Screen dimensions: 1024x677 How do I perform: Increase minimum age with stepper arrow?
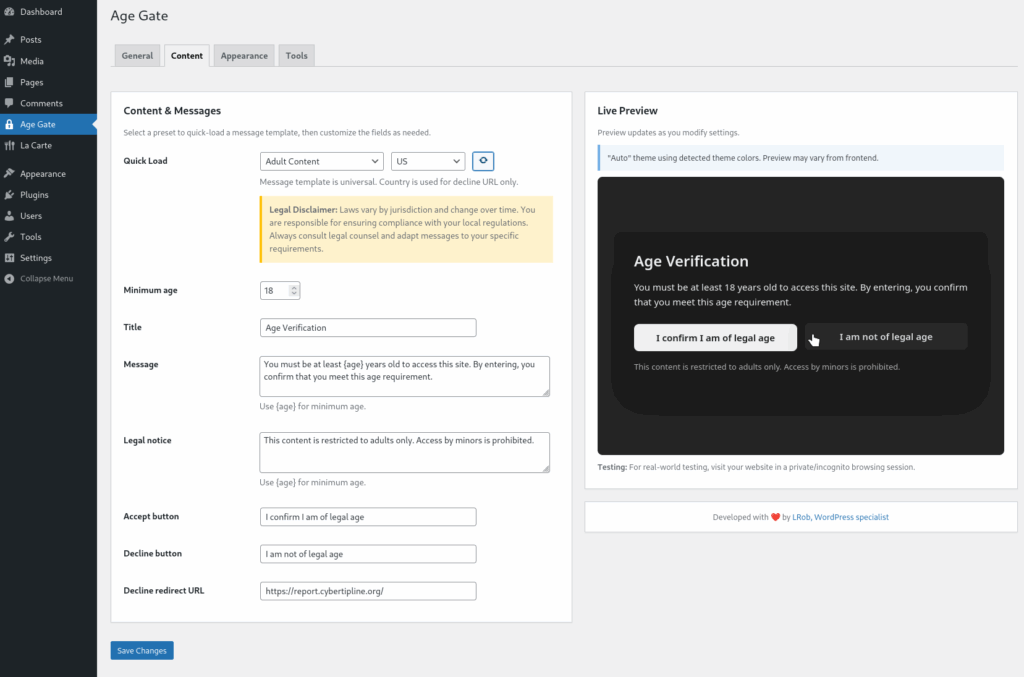[x=293, y=287]
